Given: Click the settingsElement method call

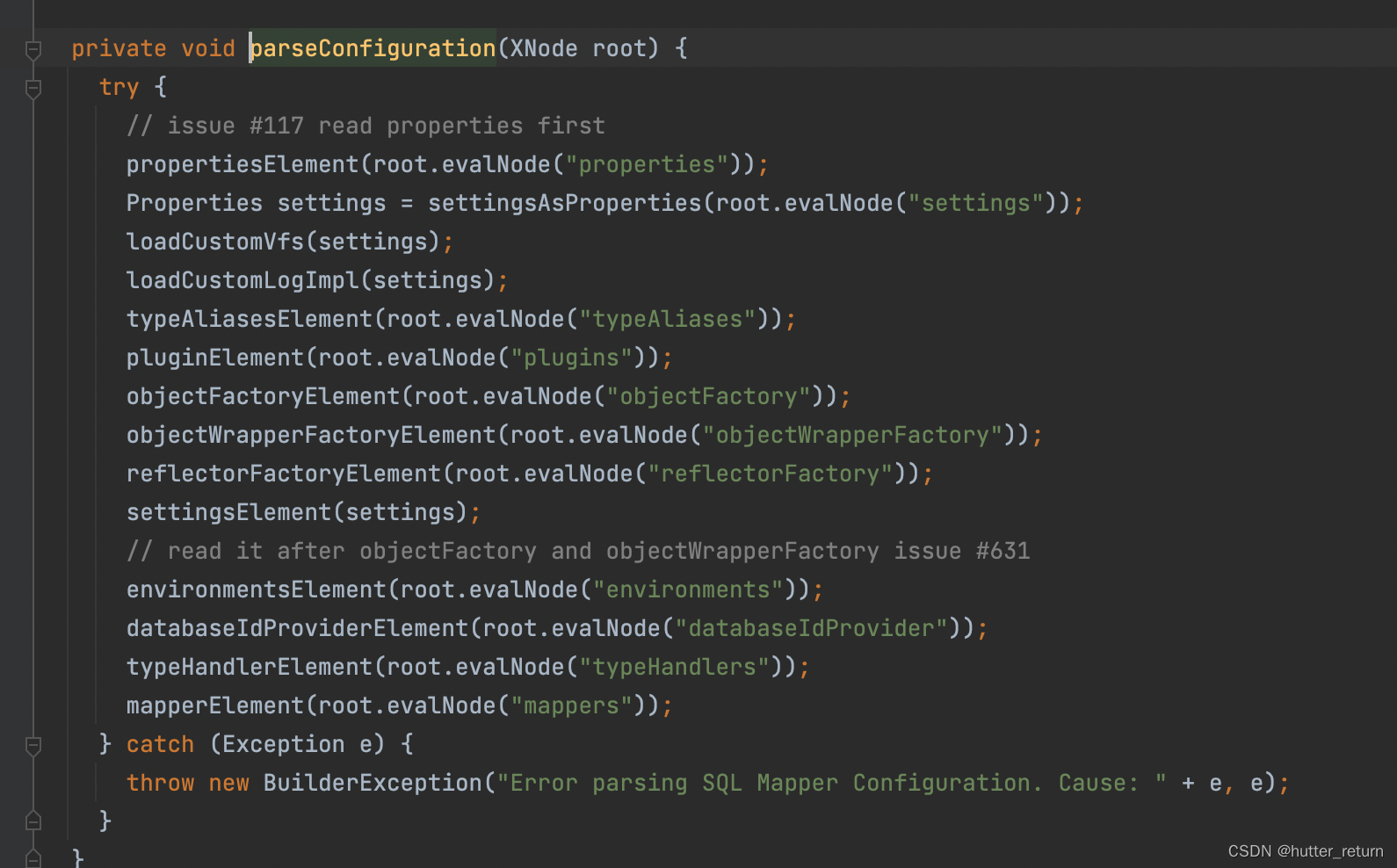Looking at the screenshot, I should [228, 512].
